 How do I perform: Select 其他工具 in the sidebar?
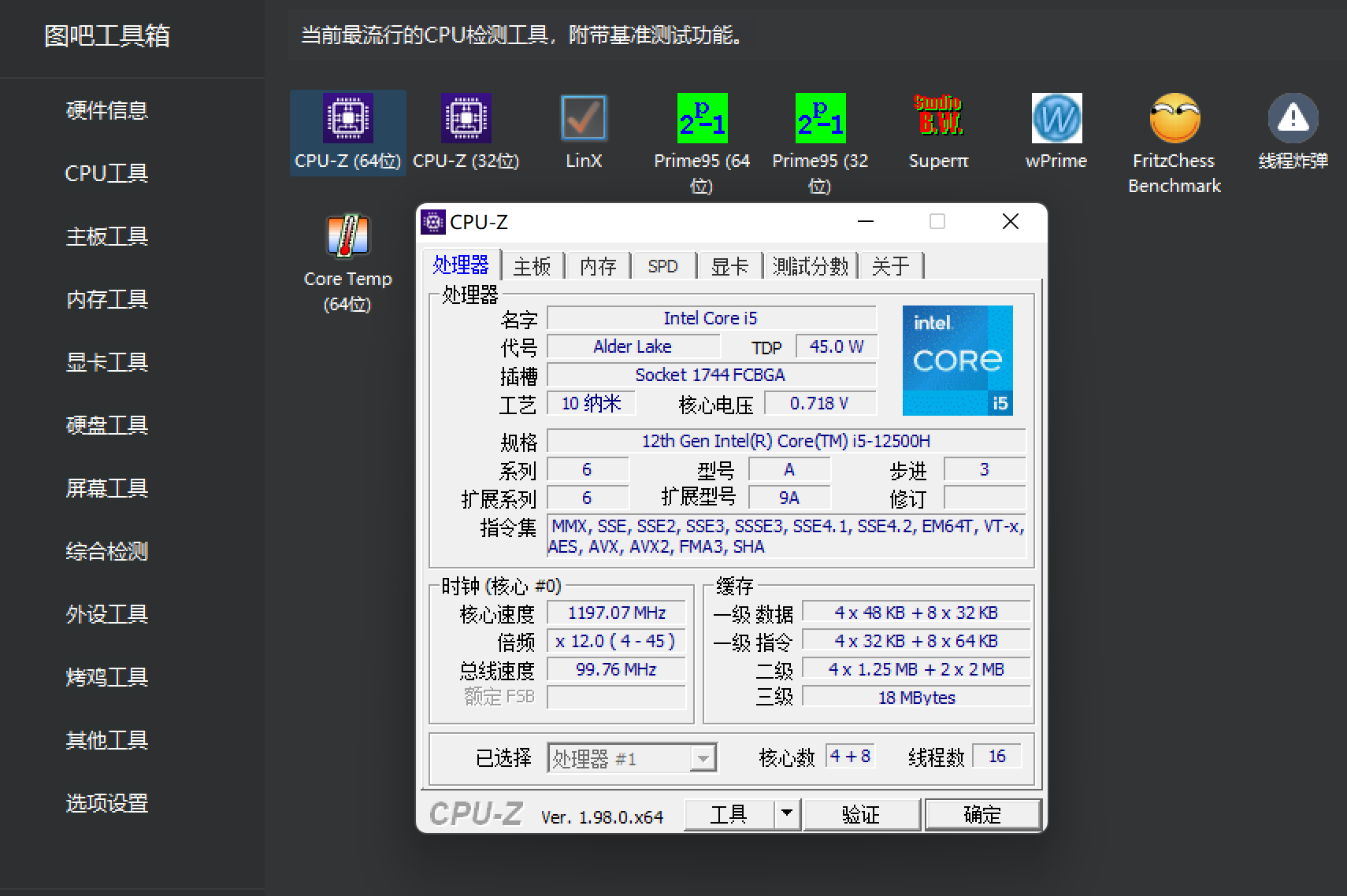click(107, 740)
